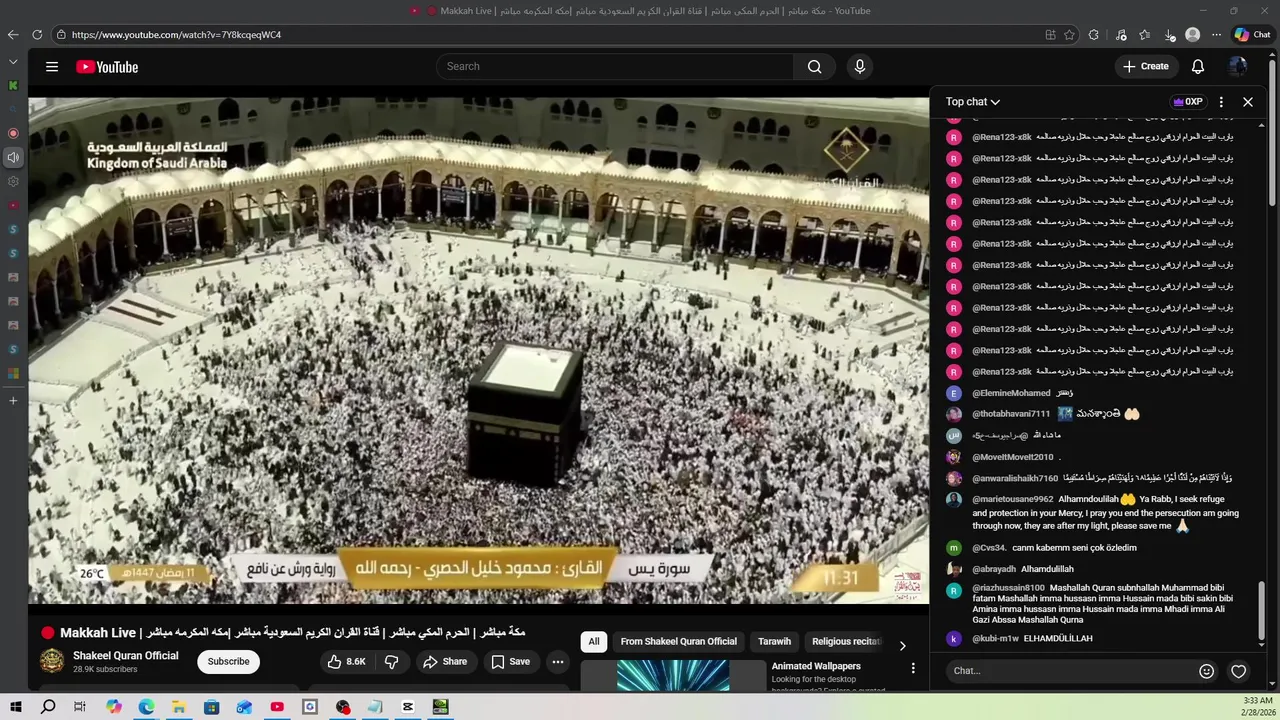Click the 0XP points badge
The width and height of the screenshot is (1280, 720).
click(x=1188, y=102)
